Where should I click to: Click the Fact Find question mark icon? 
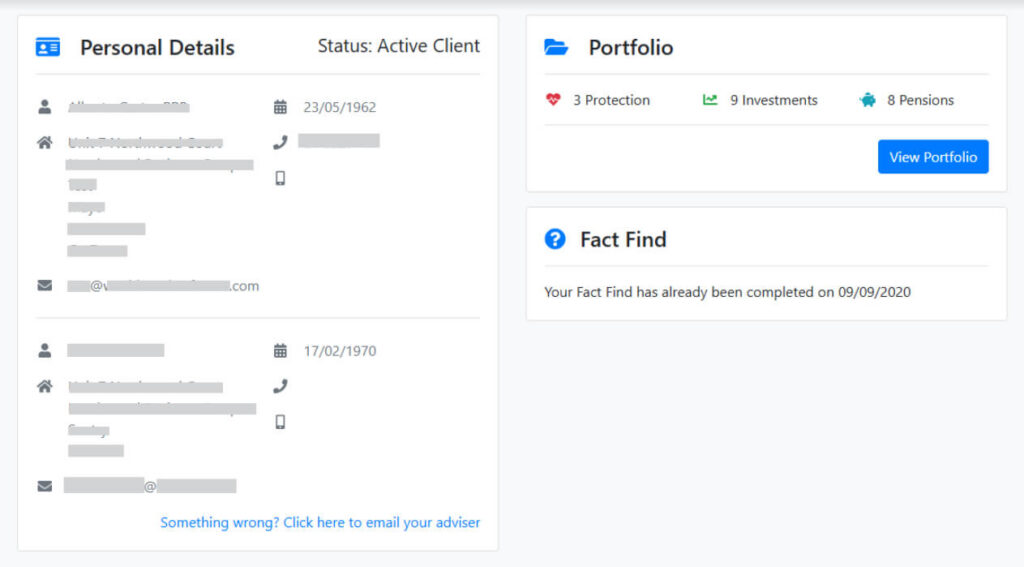(555, 239)
